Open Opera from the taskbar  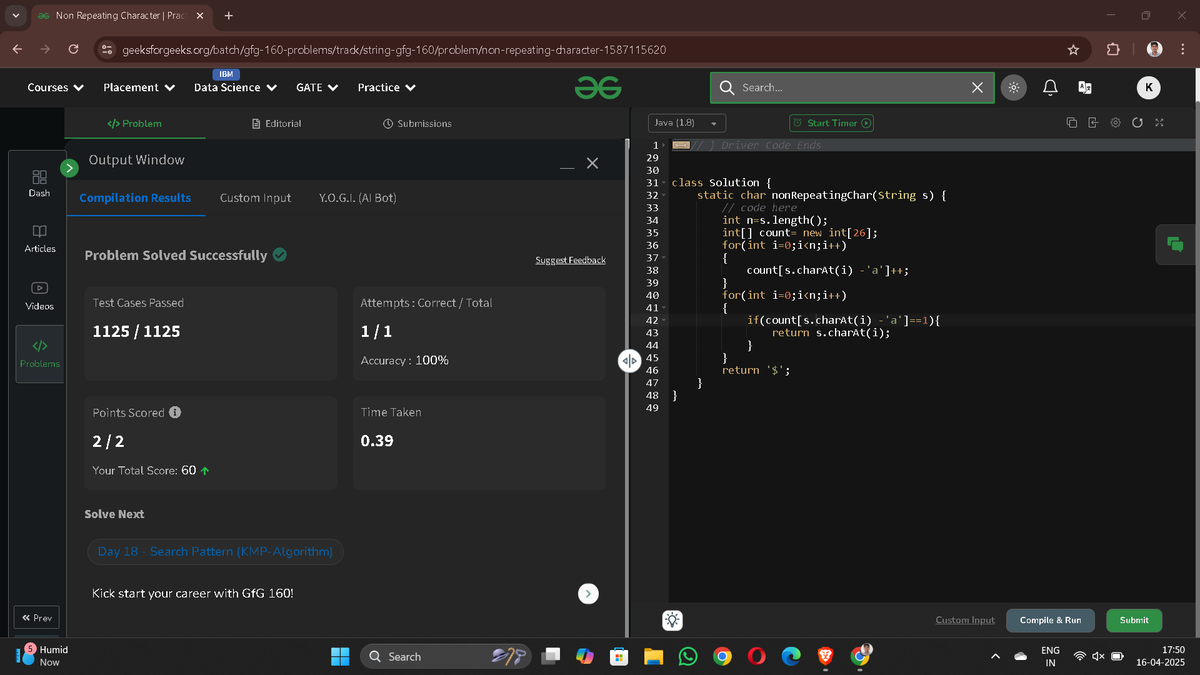(x=756, y=656)
